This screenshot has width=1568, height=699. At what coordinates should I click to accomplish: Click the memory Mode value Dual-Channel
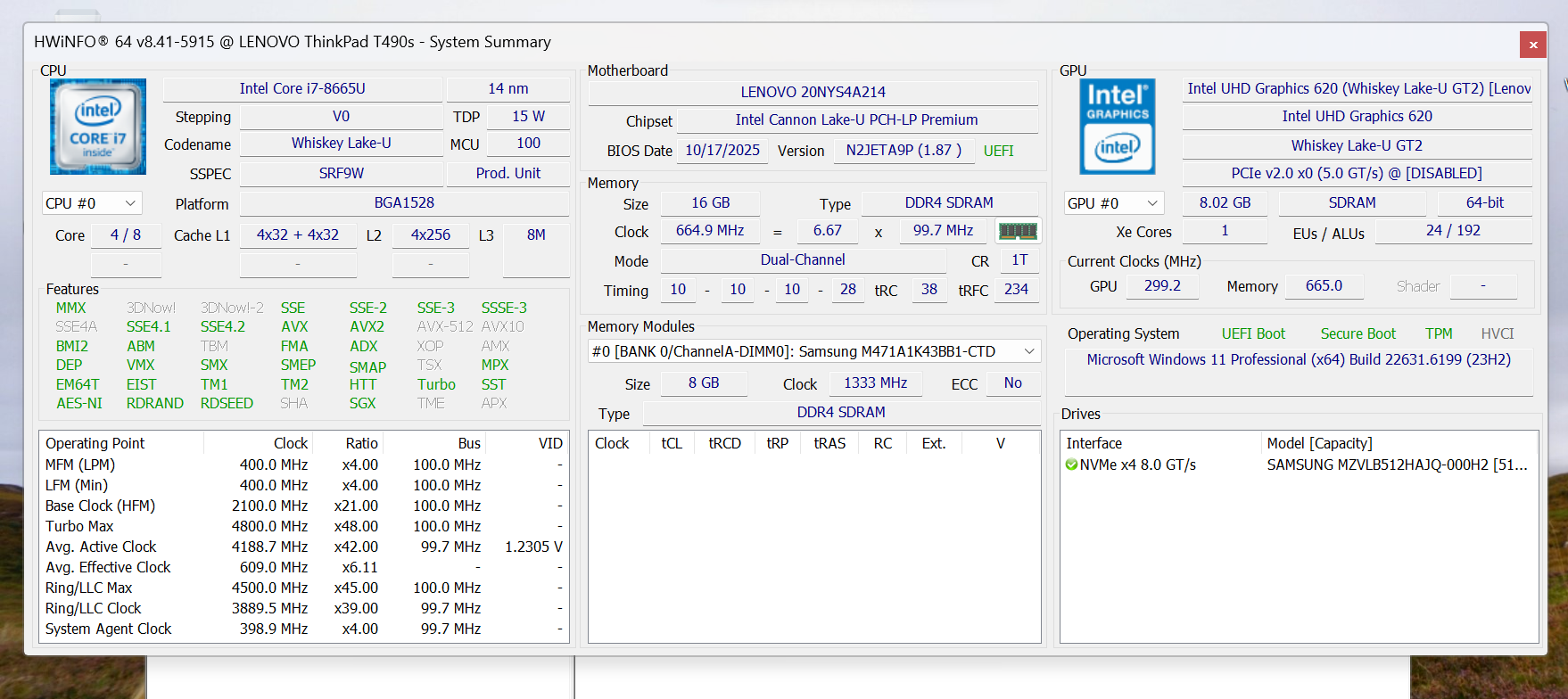point(803,259)
